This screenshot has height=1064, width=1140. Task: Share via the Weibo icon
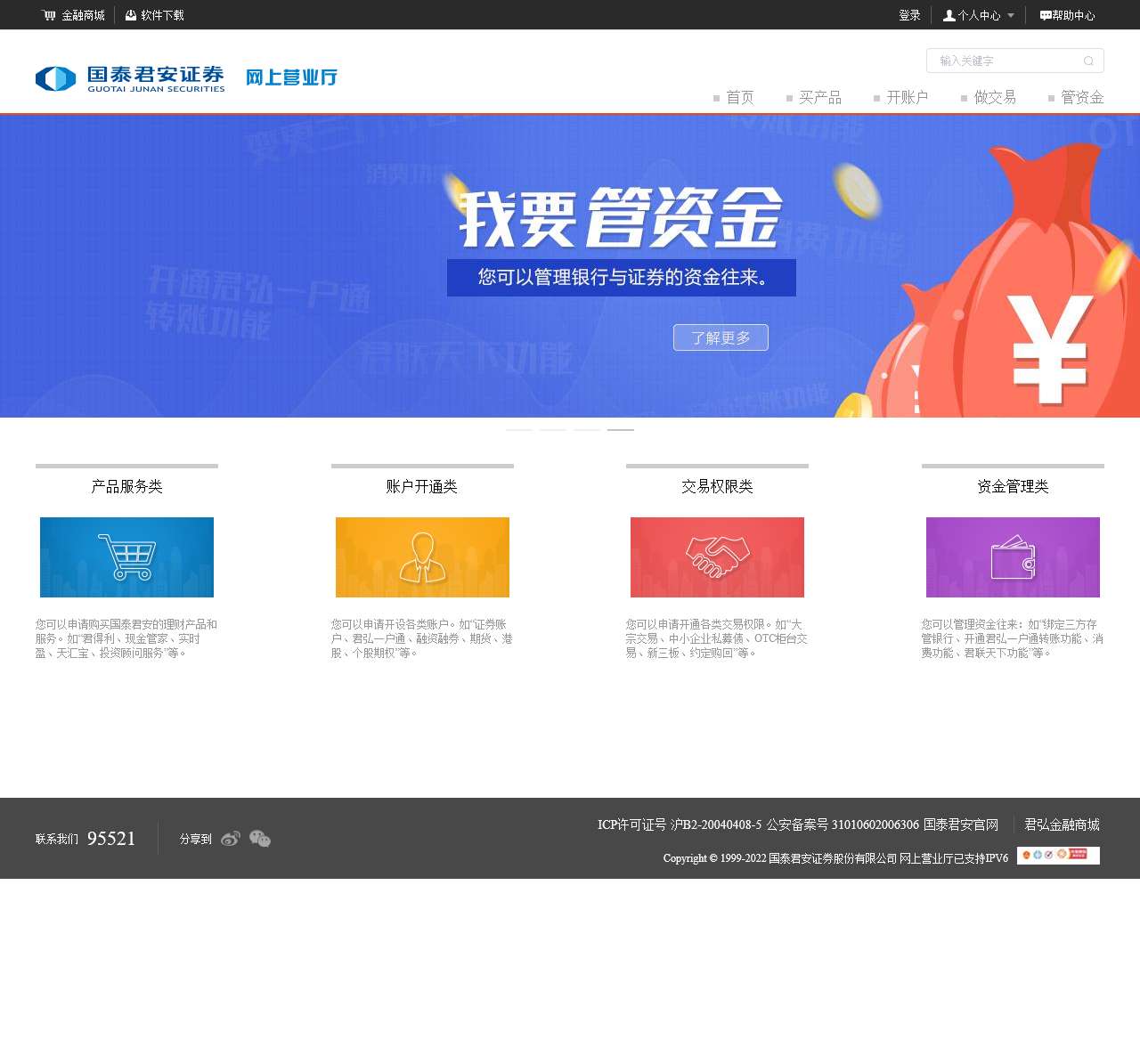[231, 838]
